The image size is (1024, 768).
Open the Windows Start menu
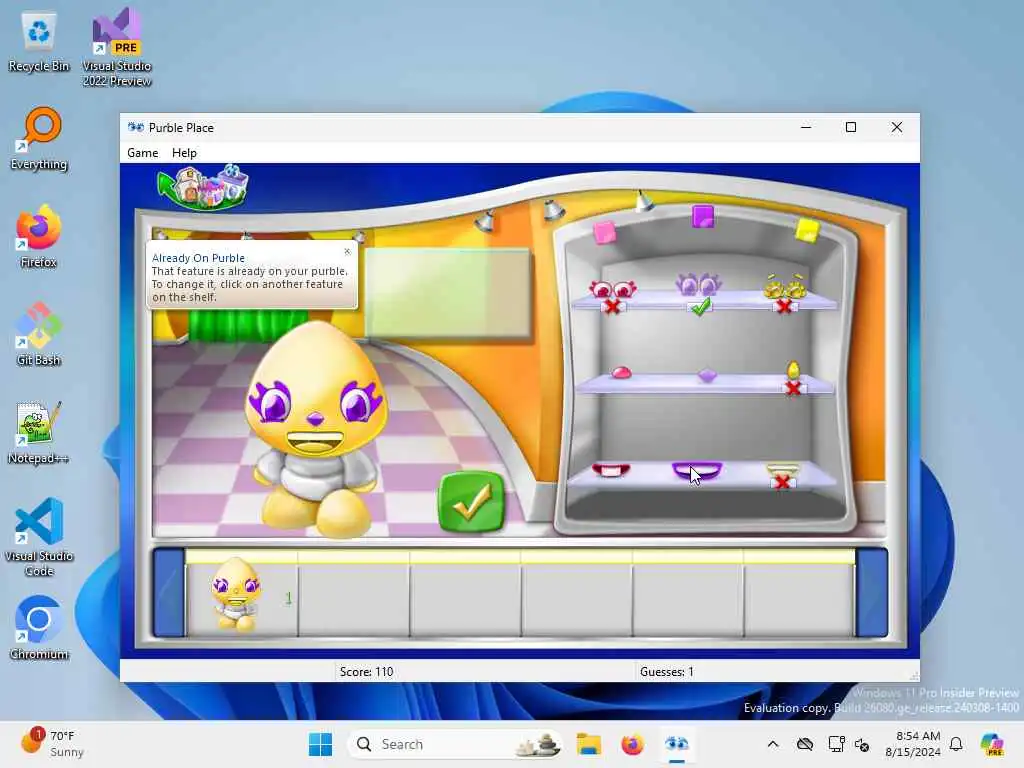(320, 744)
